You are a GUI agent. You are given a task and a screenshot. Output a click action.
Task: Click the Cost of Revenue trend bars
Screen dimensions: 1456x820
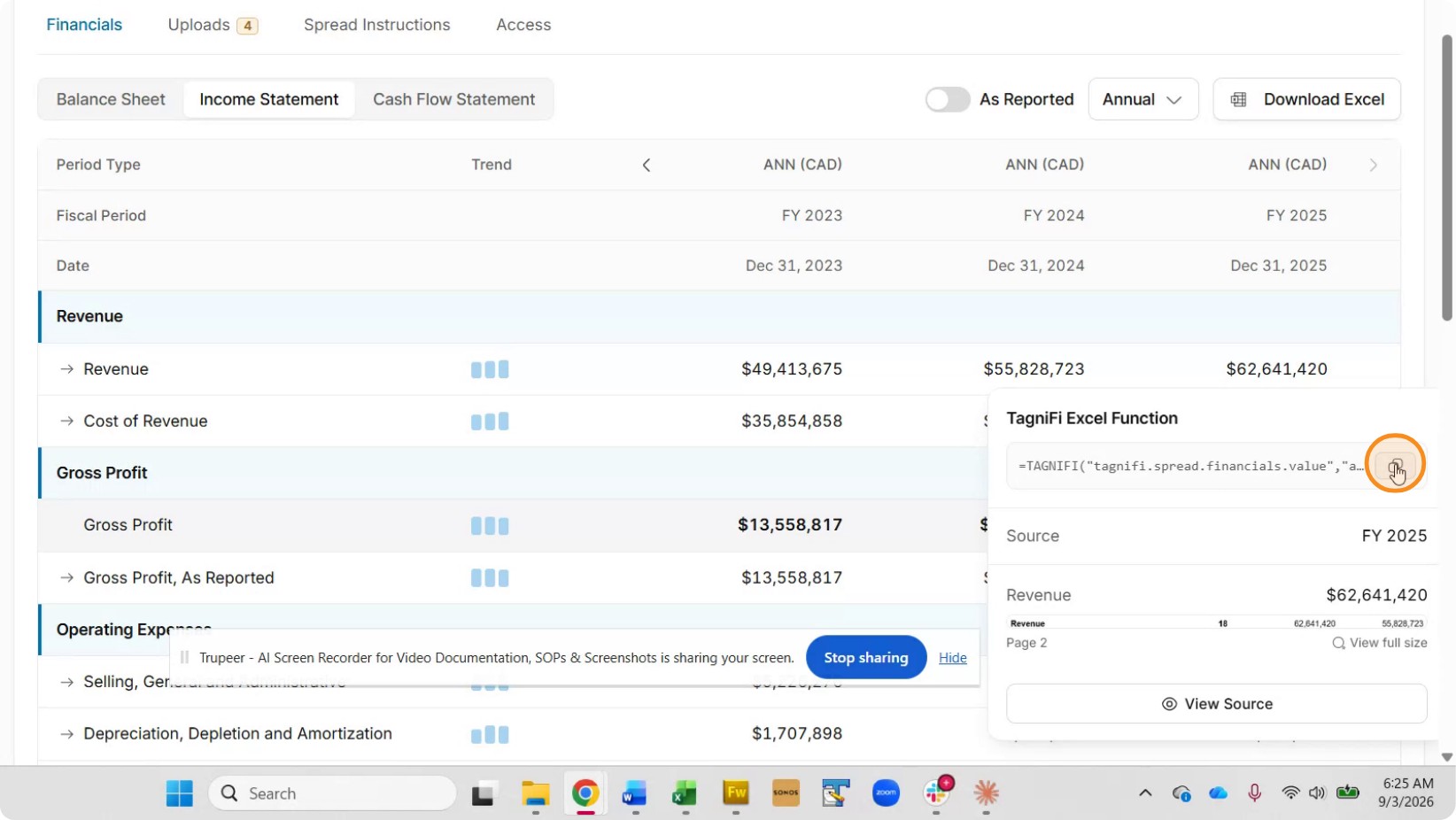pos(490,422)
